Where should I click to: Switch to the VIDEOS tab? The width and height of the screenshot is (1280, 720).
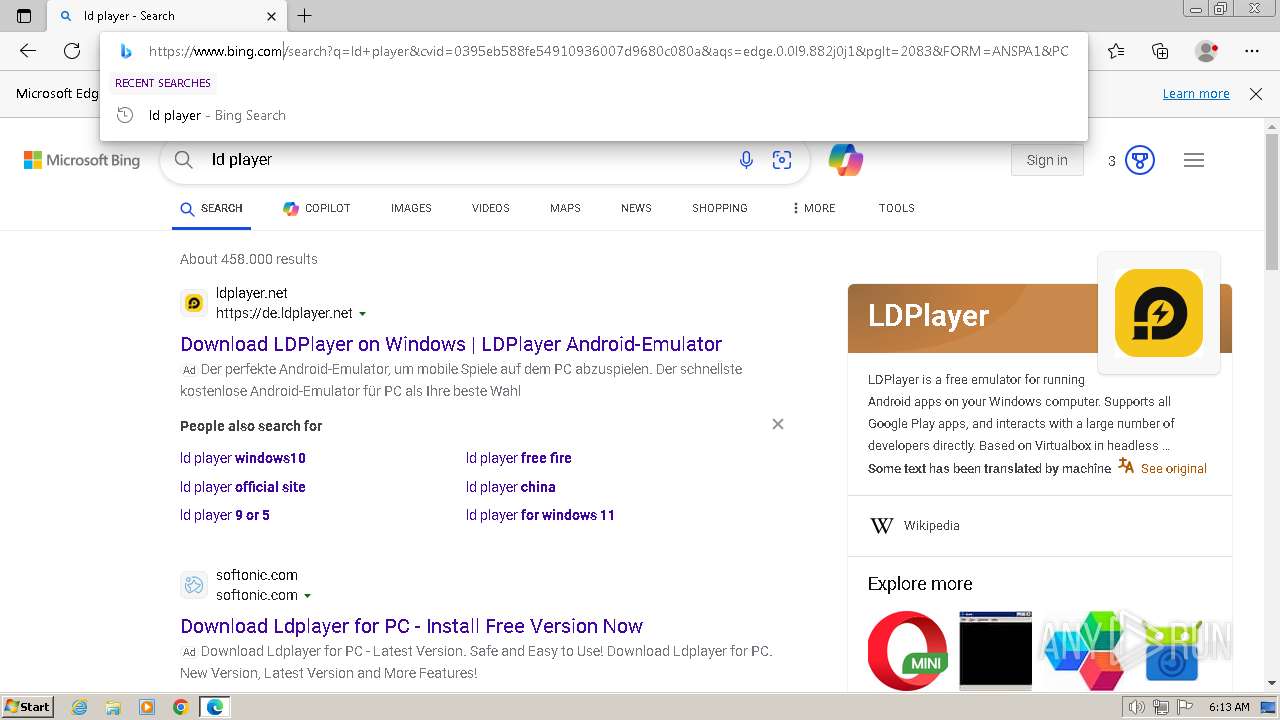coord(491,208)
